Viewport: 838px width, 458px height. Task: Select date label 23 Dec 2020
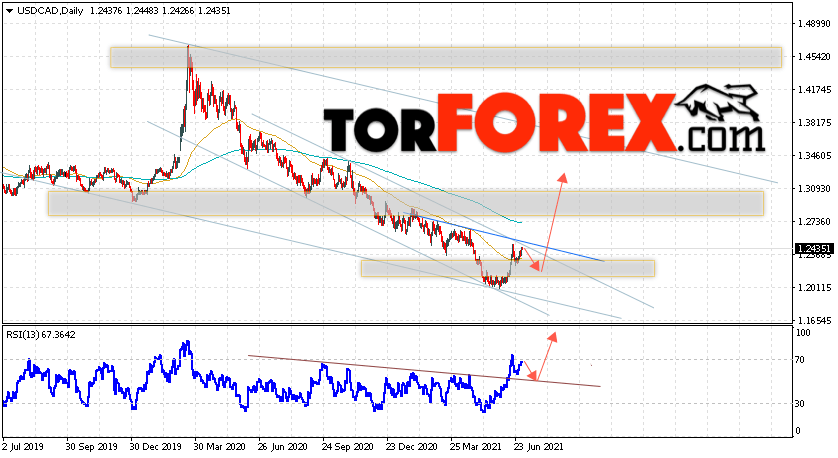click(x=412, y=446)
